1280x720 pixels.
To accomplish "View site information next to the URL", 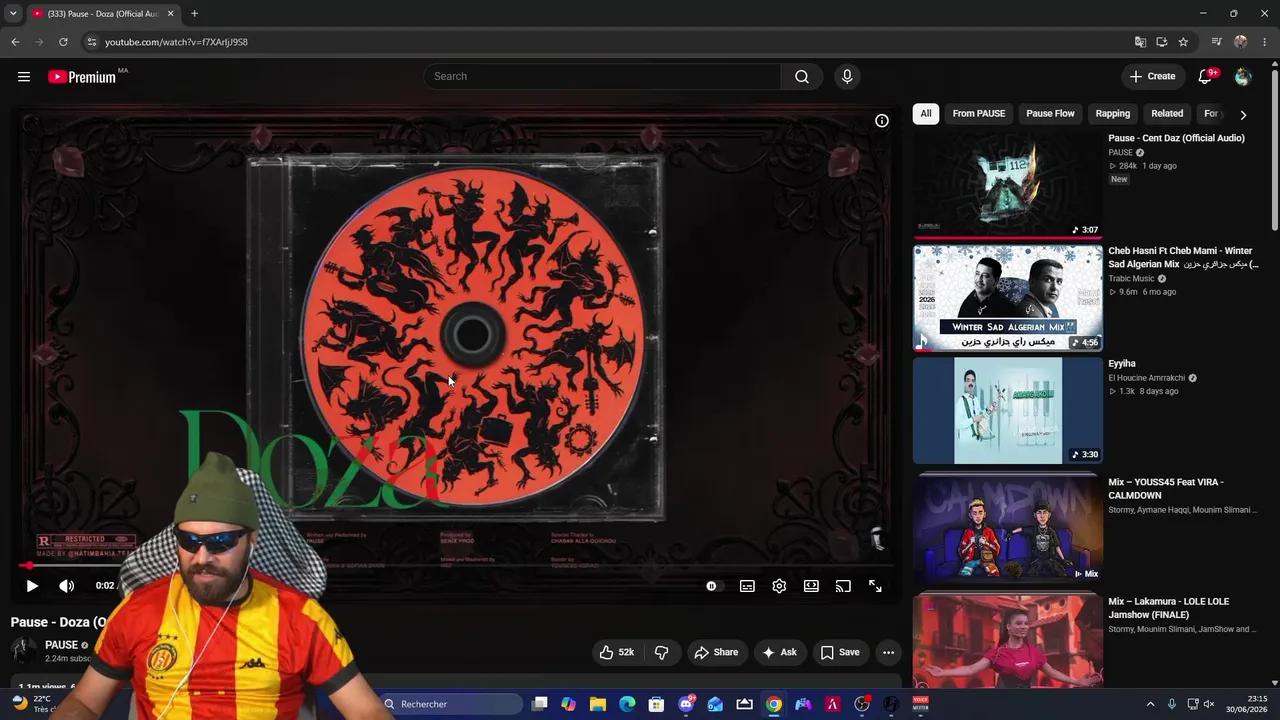I will coord(91,42).
